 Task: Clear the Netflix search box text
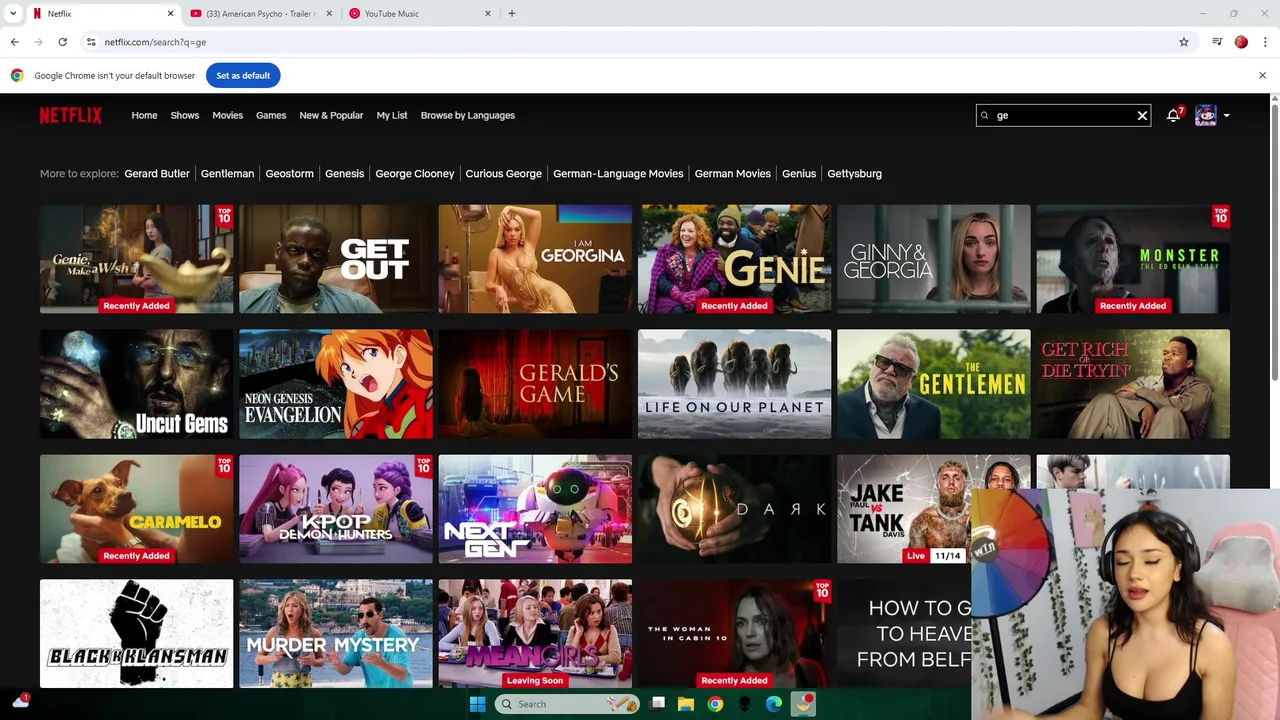point(1142,115)
